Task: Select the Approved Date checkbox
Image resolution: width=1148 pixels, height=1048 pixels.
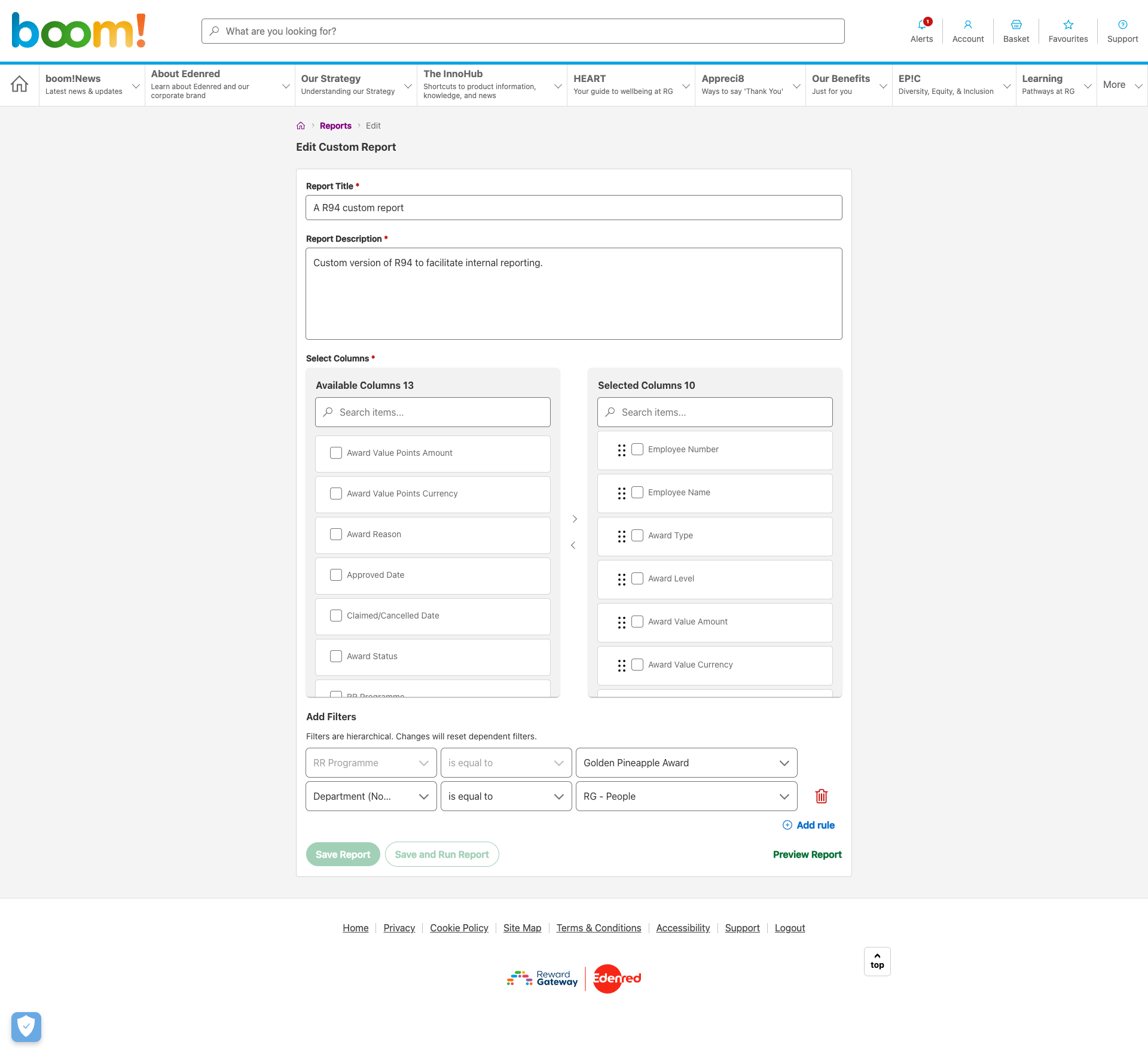Action: [x=336, y=575]
